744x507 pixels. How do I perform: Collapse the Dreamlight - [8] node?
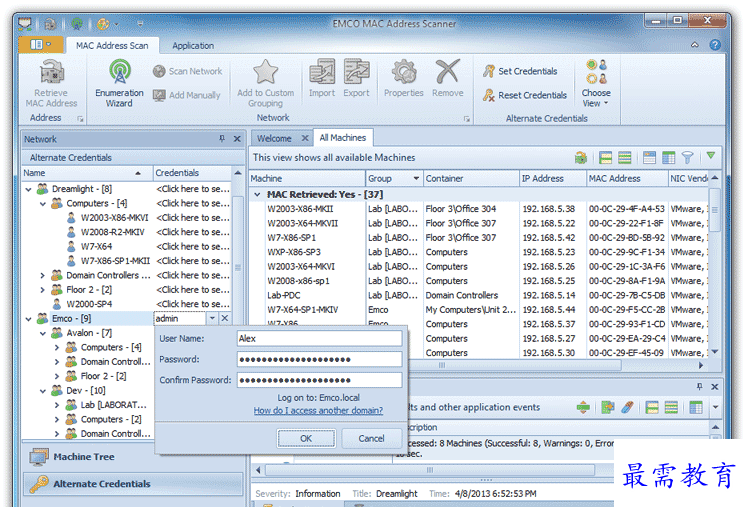click(x=28, y=189)
